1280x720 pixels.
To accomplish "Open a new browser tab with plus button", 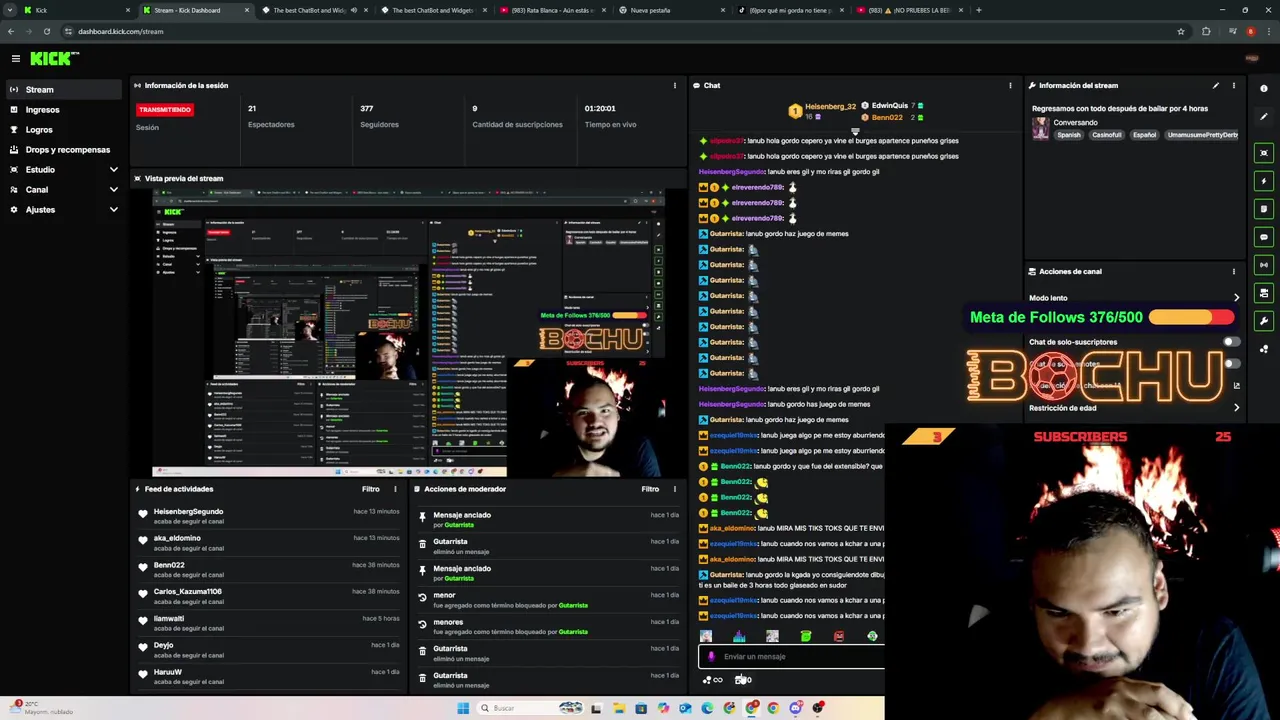I will click(x=978, y=10).
